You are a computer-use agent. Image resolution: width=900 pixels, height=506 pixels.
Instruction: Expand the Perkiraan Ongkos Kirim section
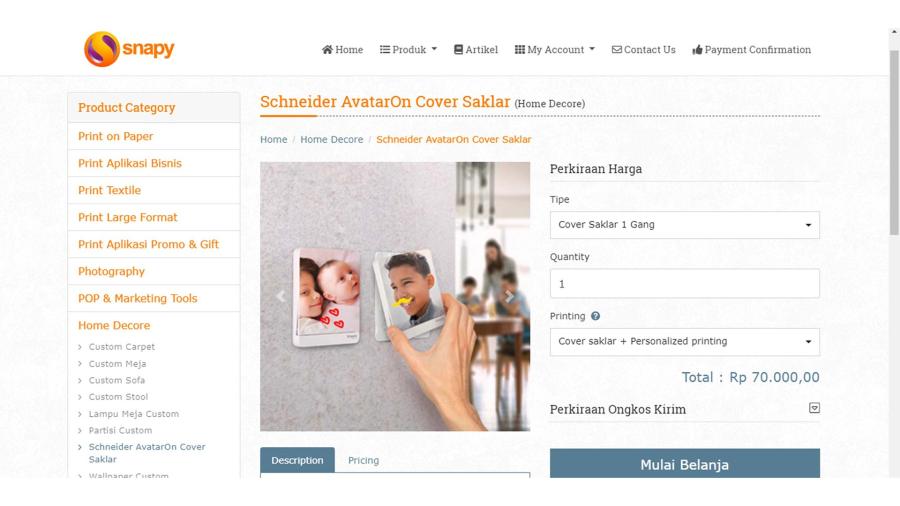pos(814,408)
